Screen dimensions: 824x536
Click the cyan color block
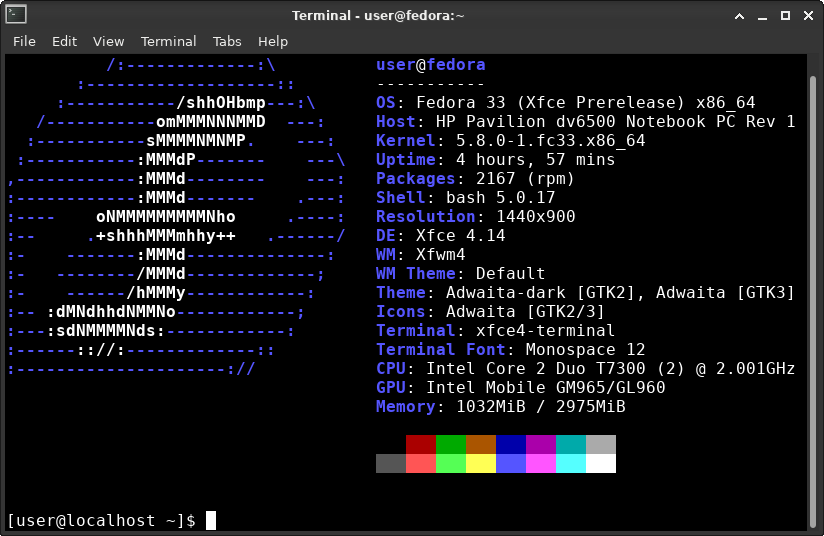click(x=571, y=445)
